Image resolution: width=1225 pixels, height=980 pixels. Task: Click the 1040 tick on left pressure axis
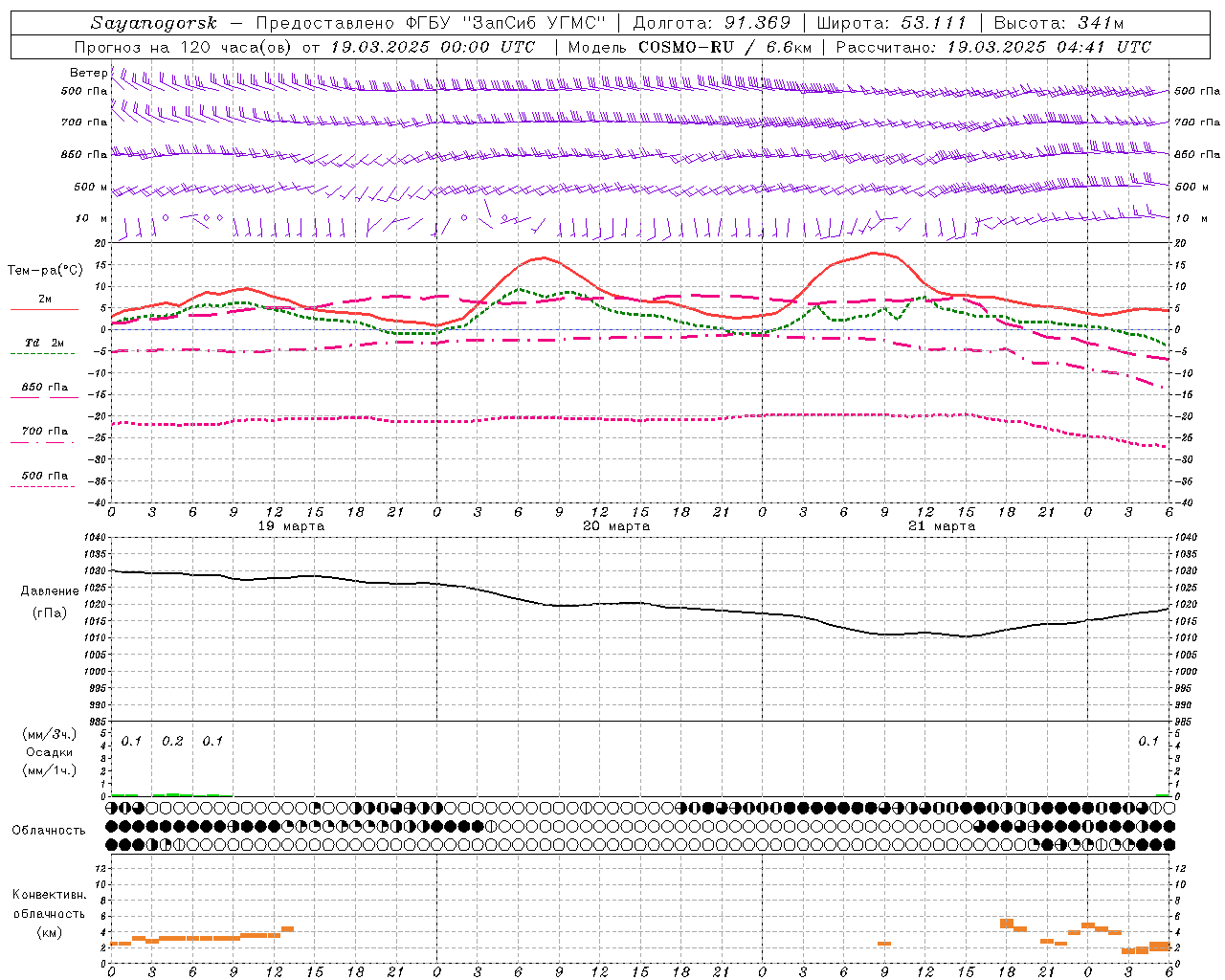click(95, 538)
